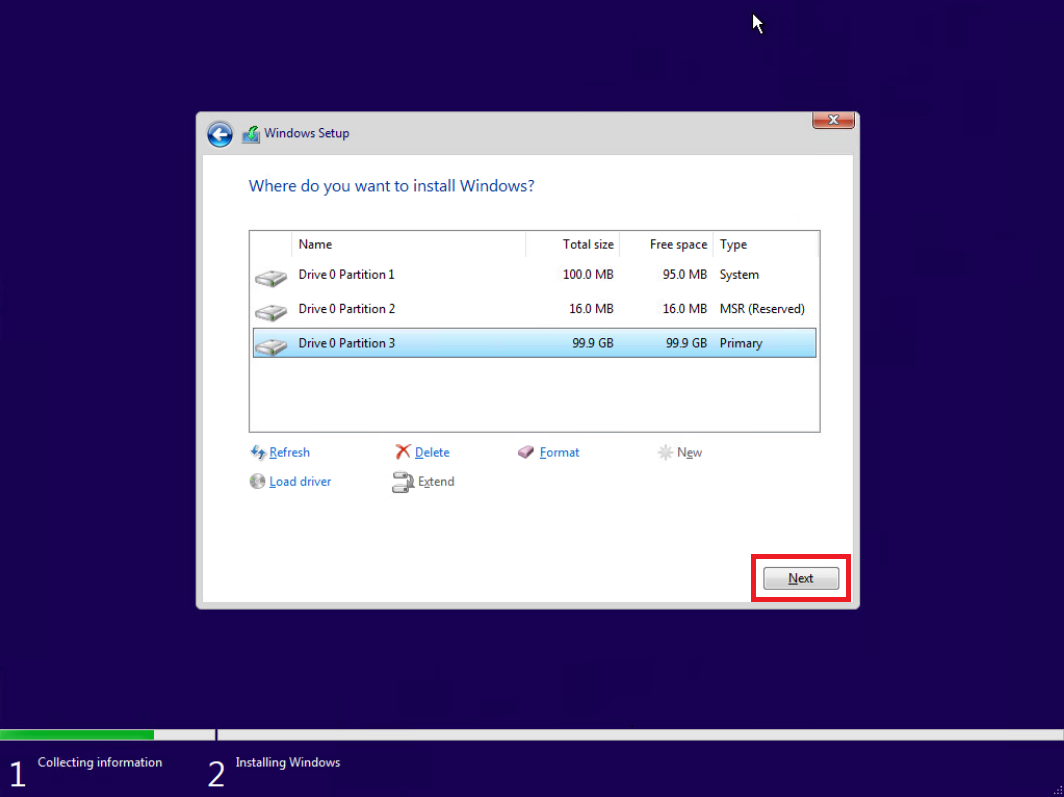Close the Windows Setup dialog

click(x=832, y=121)
